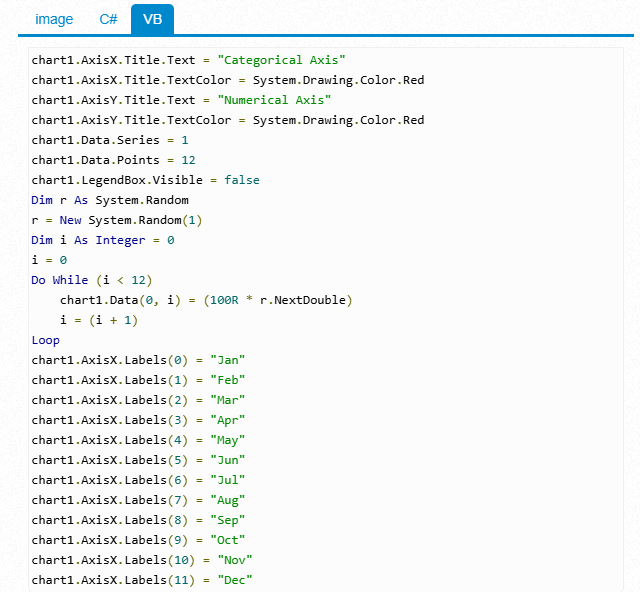Switch to the C# tab

[x=108, y=19]
